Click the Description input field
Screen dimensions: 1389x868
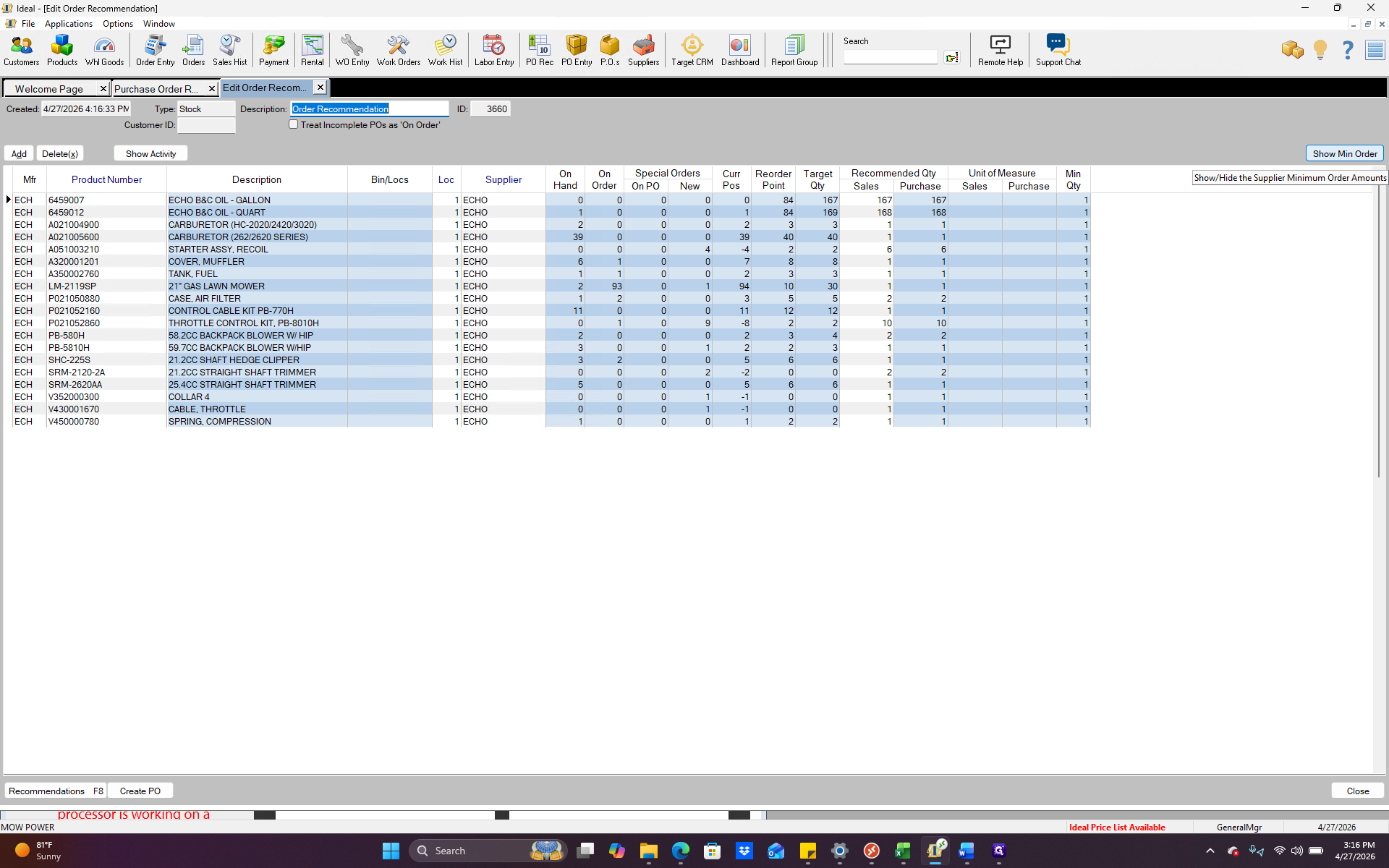coord(370,109)
